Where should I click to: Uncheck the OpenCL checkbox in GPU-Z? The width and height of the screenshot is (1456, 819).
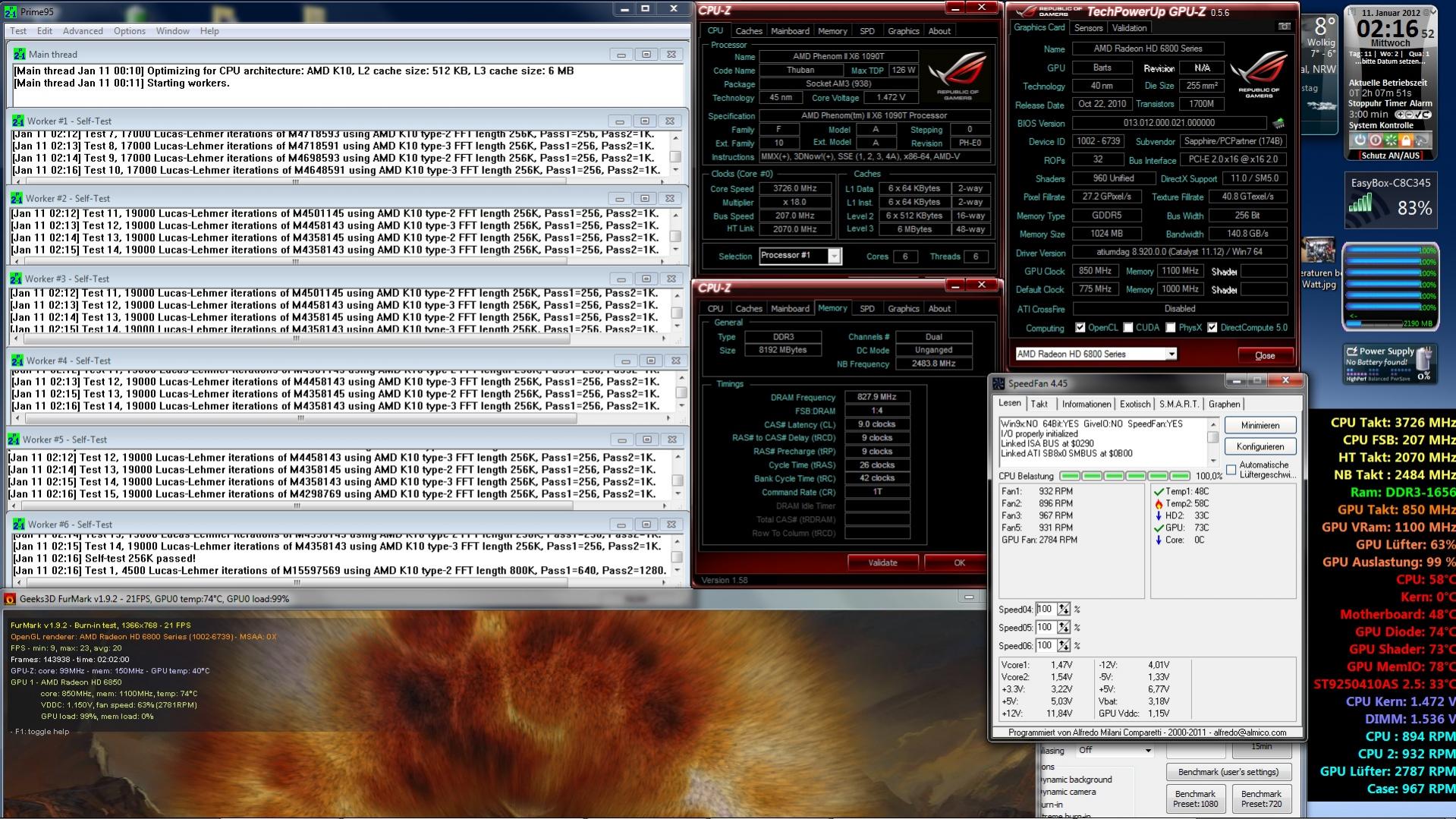[x=1080, y=328]
